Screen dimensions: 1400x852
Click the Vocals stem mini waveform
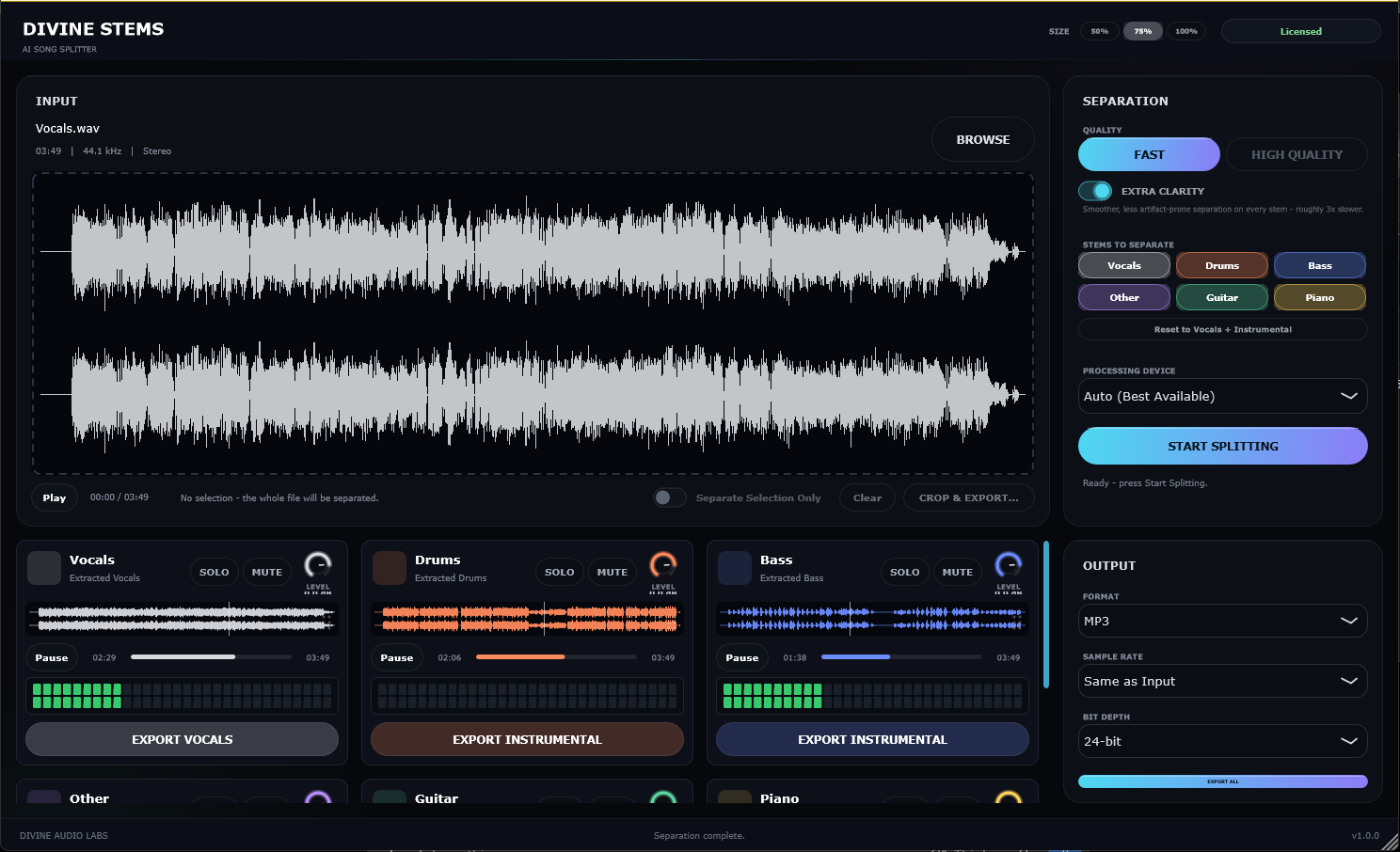pyautogui.click(x=183, y=618)
